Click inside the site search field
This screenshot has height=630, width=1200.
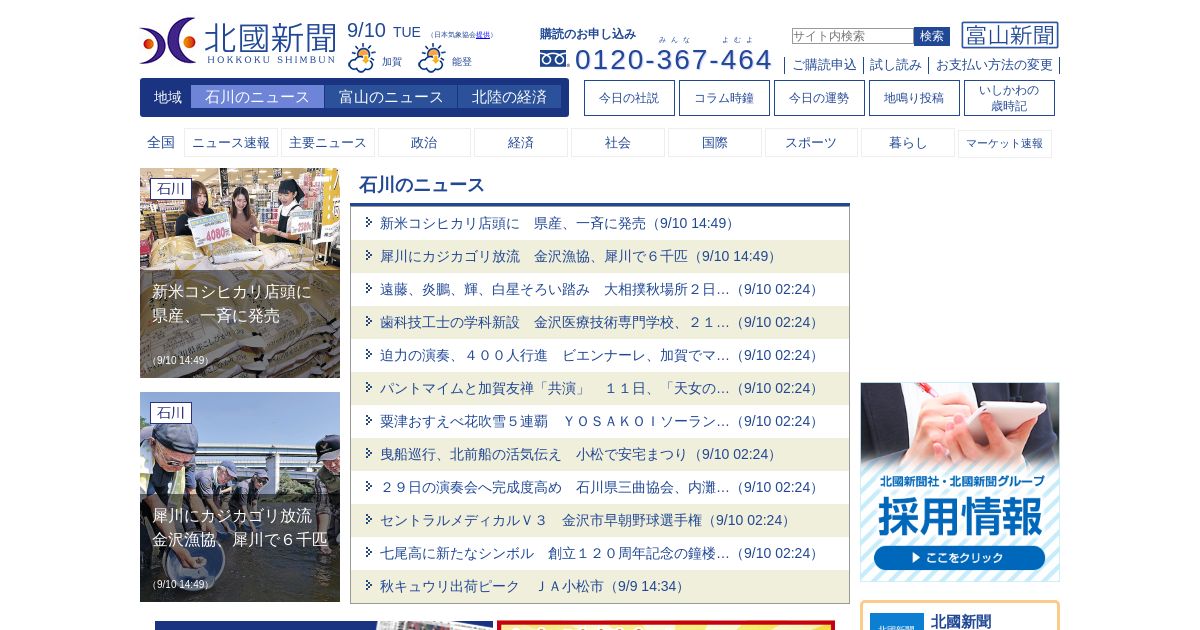(852, 36)
